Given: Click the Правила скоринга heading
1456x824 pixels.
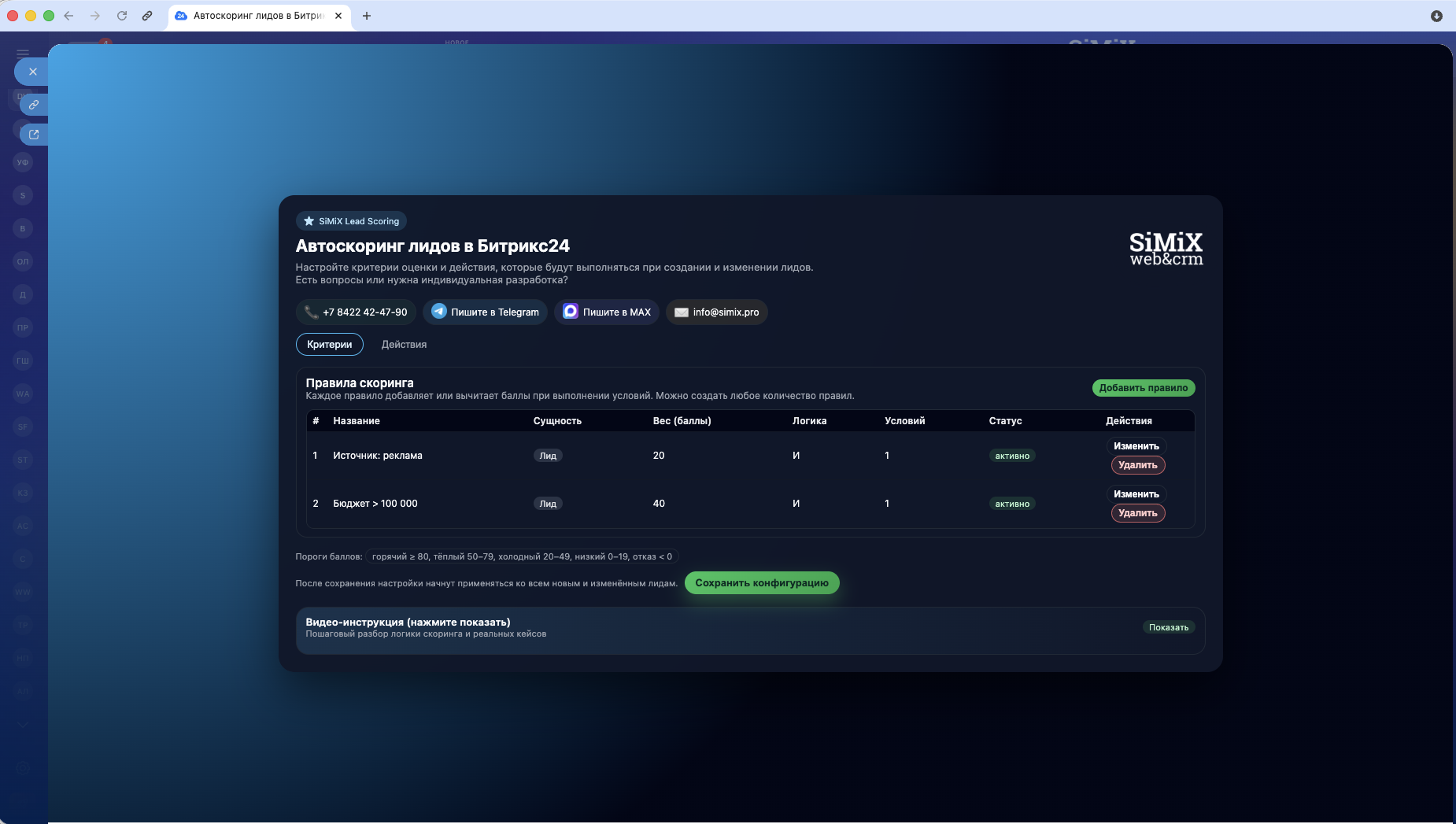Looking at the screenshot, I should [360, 383].
